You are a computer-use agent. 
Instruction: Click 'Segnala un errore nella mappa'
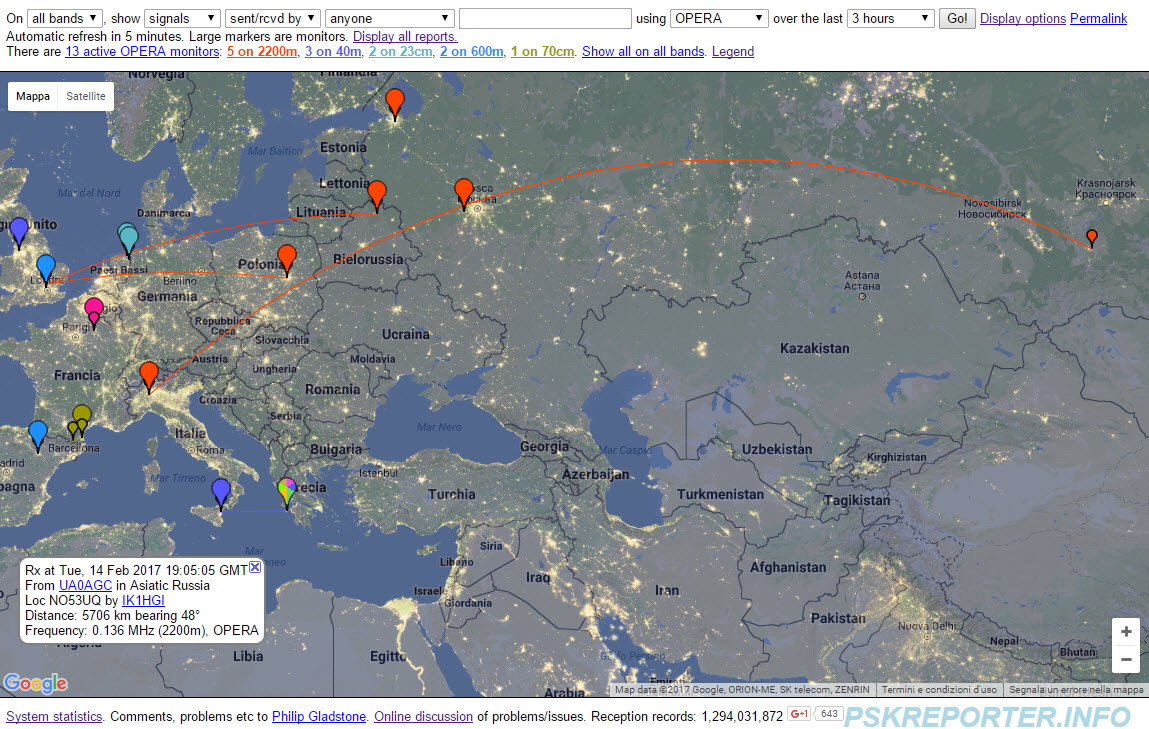1076,689
